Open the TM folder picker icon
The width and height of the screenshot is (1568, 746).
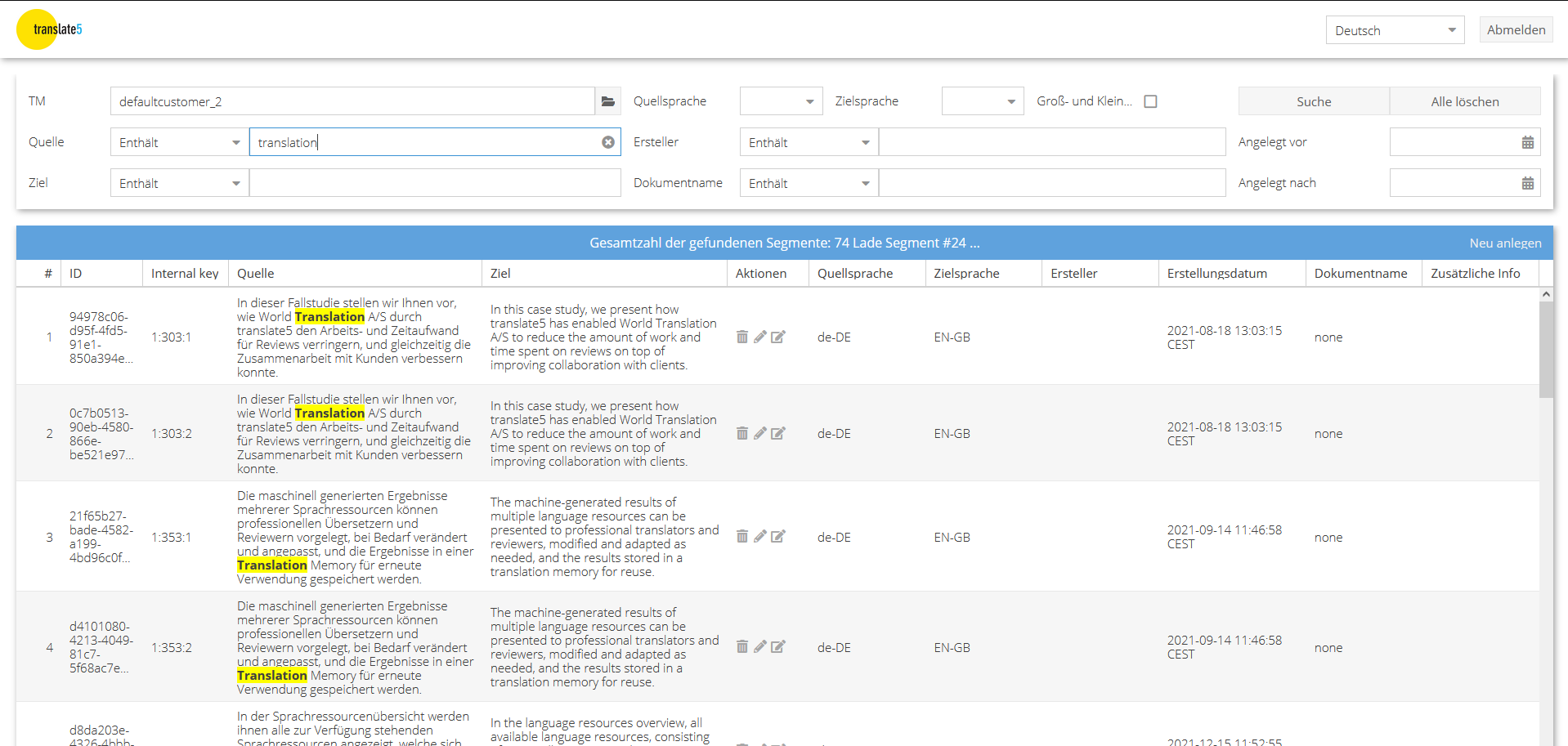click(x=607, y=101)
